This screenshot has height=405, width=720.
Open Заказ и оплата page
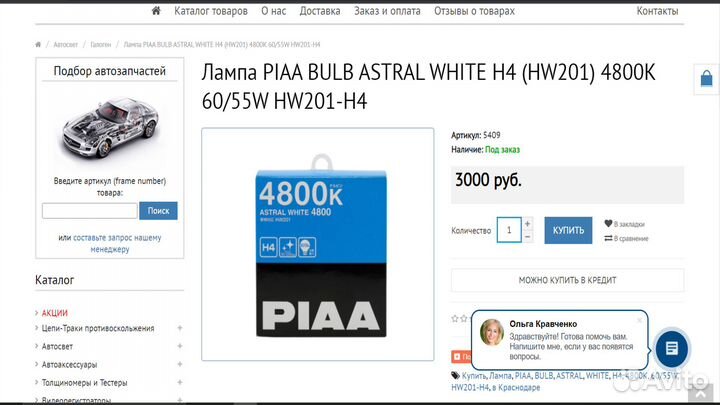(x=387, y=11)
